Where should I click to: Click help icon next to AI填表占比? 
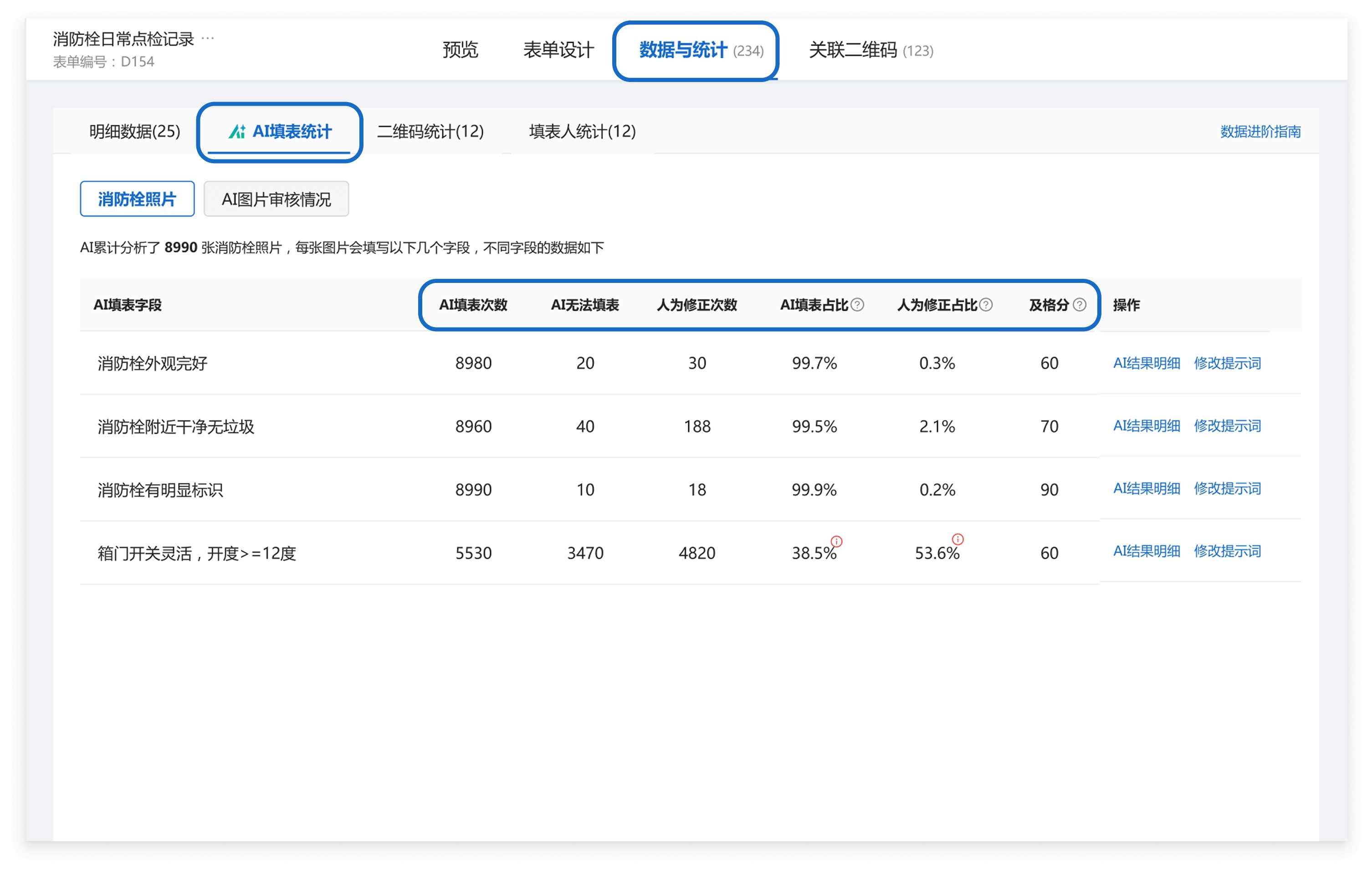[x=857, y=305]
